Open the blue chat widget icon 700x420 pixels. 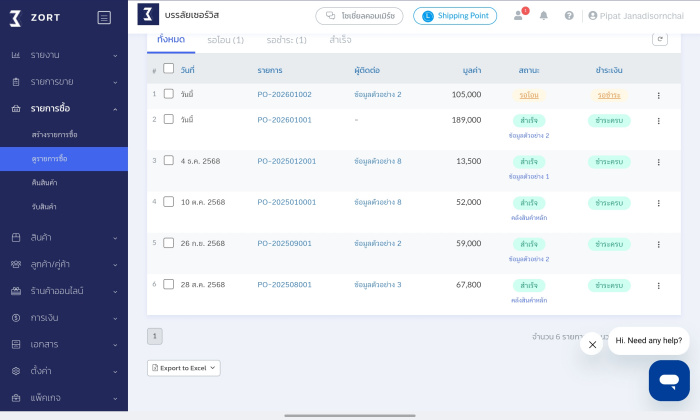[x=668, y=380]
